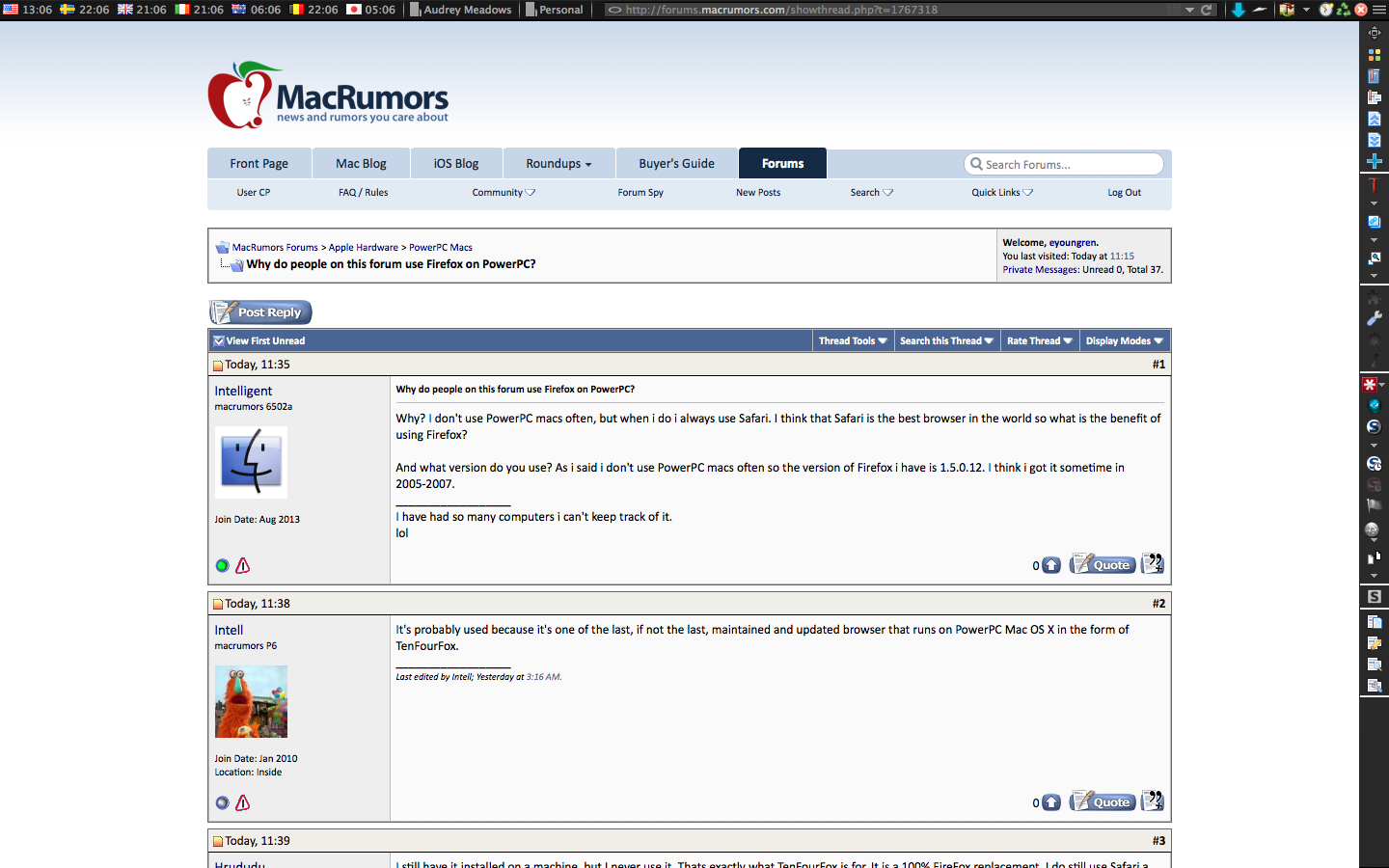Open the Buyer's Guide tab

[676, 163]
